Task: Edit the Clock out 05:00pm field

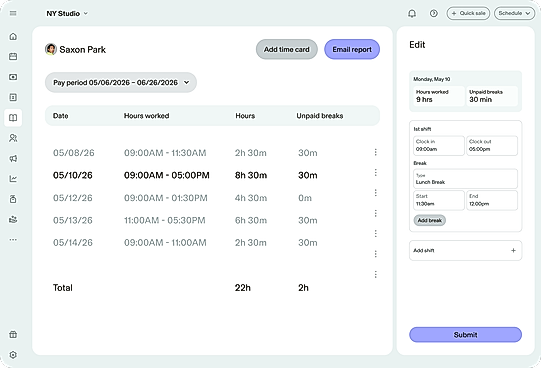Action: tap(492, 146)
